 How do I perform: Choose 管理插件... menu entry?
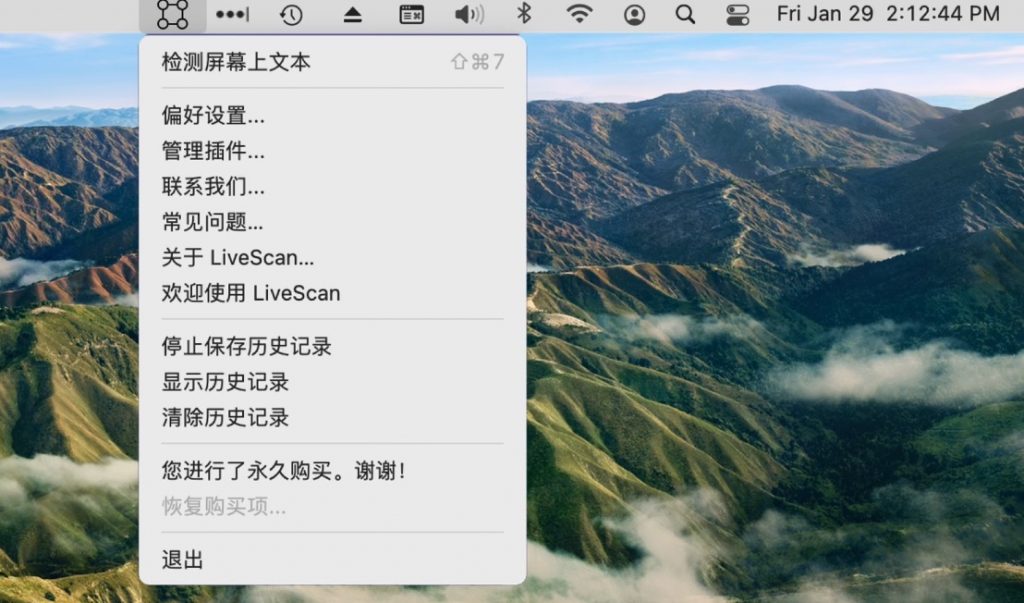[x=332, y=152]
